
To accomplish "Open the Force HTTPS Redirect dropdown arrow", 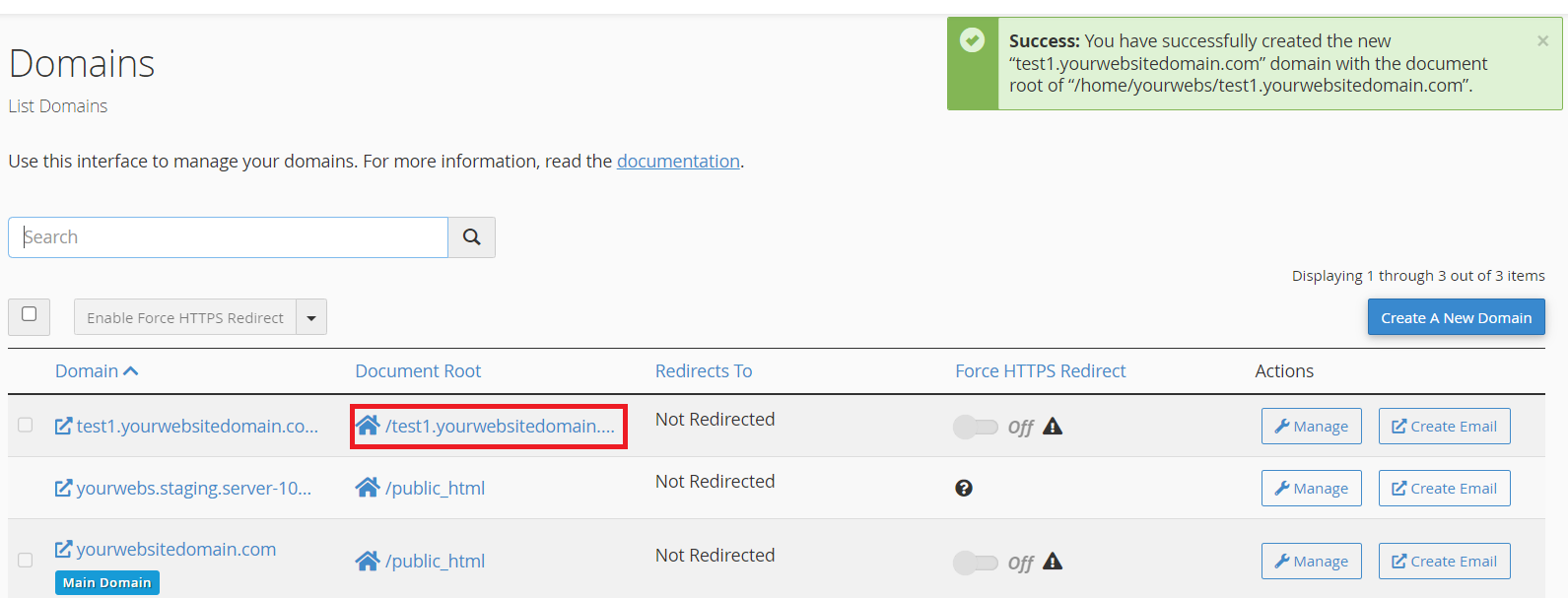I will 311,318.
